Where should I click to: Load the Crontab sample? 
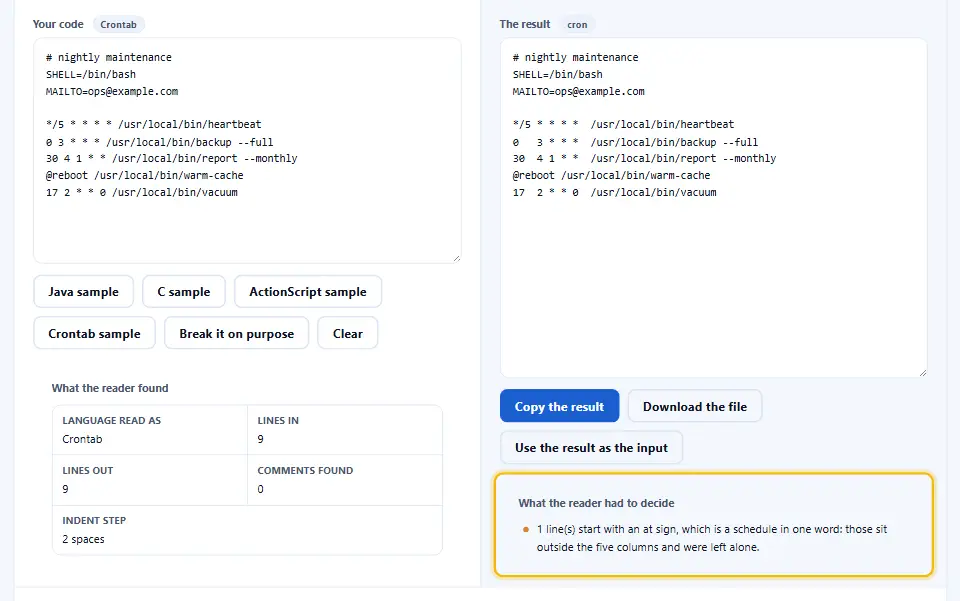94,334
